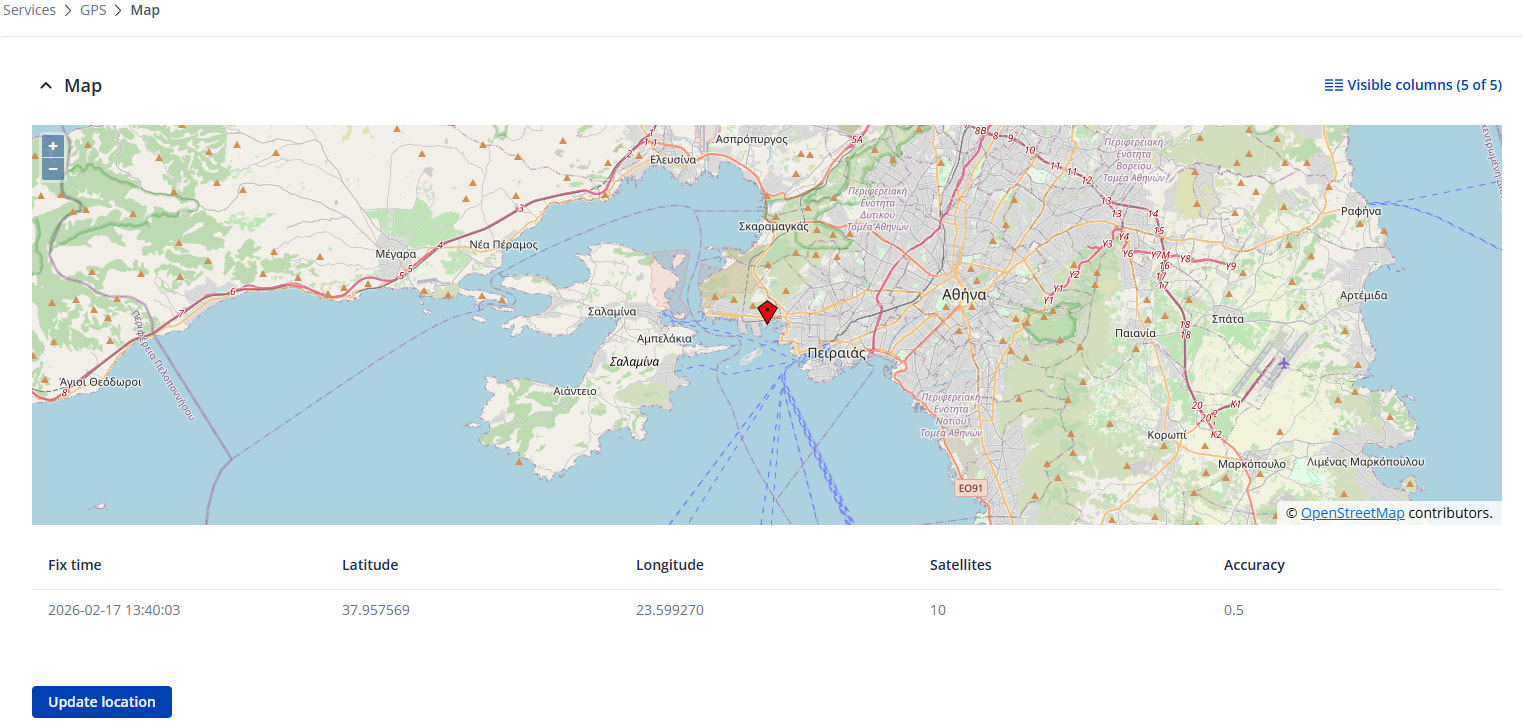Viewport: 1523px width, 723px height.
Task: Zoom out on the map
Action: click(53, 168)
